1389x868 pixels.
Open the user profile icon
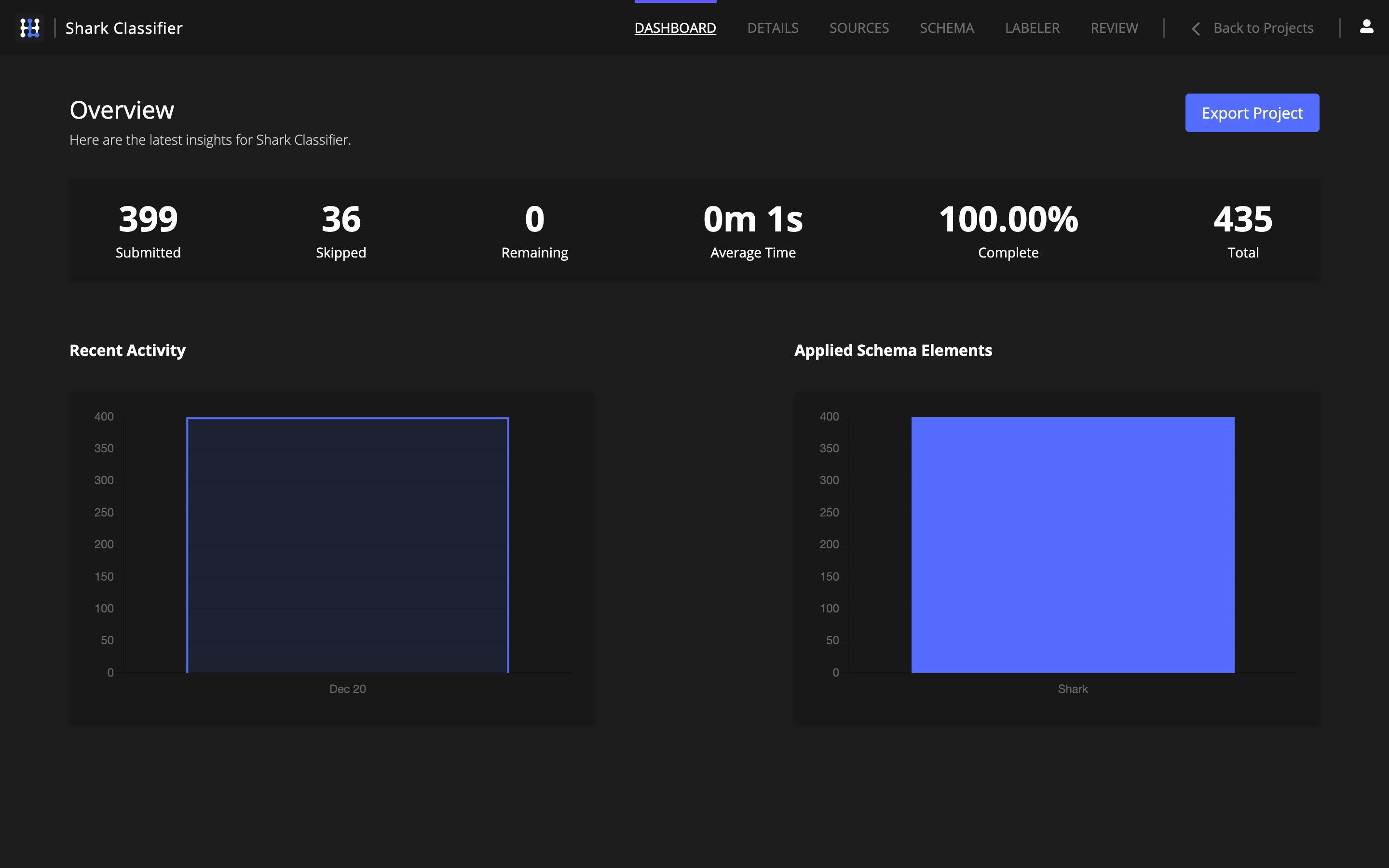[x=1366, y=27]
